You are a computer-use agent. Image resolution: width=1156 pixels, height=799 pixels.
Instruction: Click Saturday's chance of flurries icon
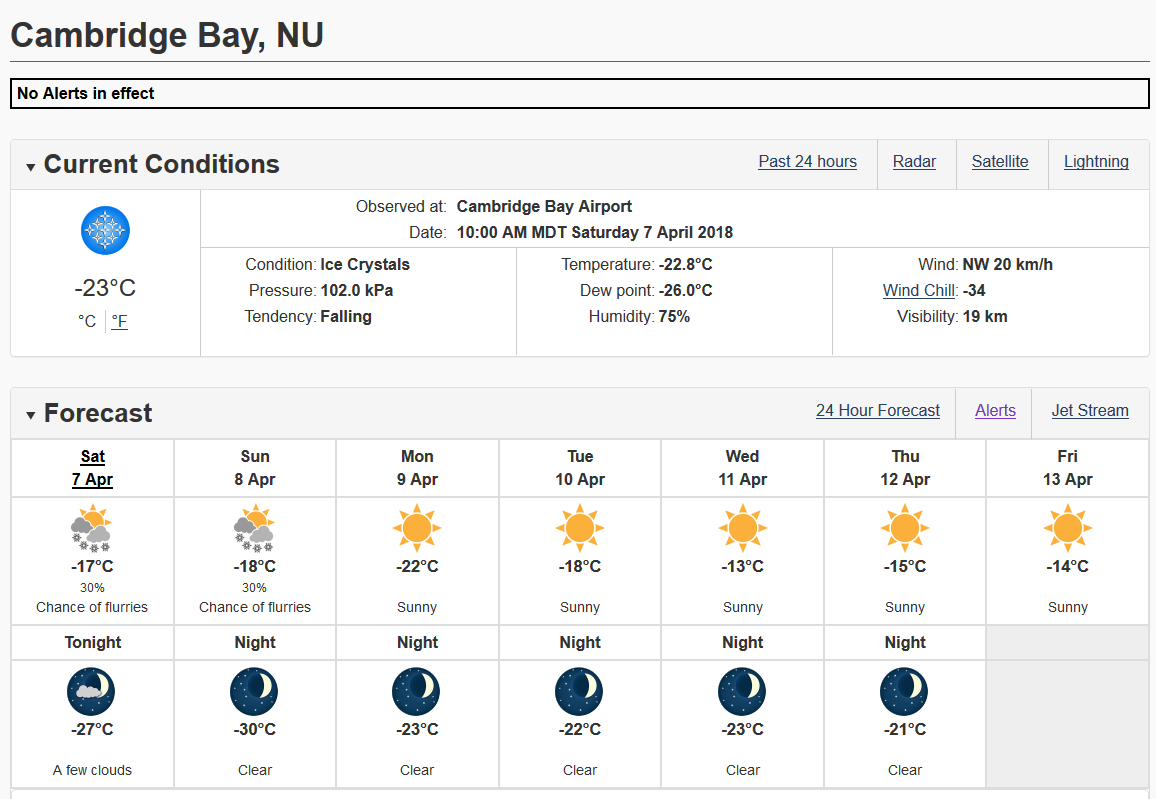pyautogui.click(x=92, y=529)
